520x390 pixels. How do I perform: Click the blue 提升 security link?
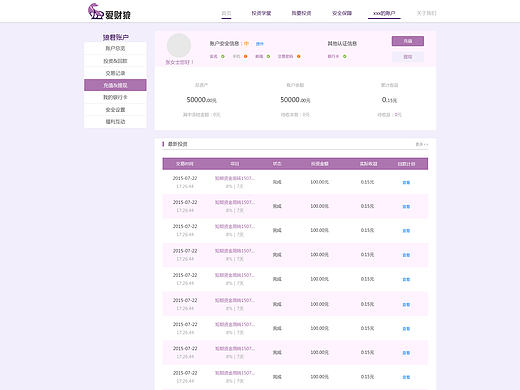click(x=260, y=44)
